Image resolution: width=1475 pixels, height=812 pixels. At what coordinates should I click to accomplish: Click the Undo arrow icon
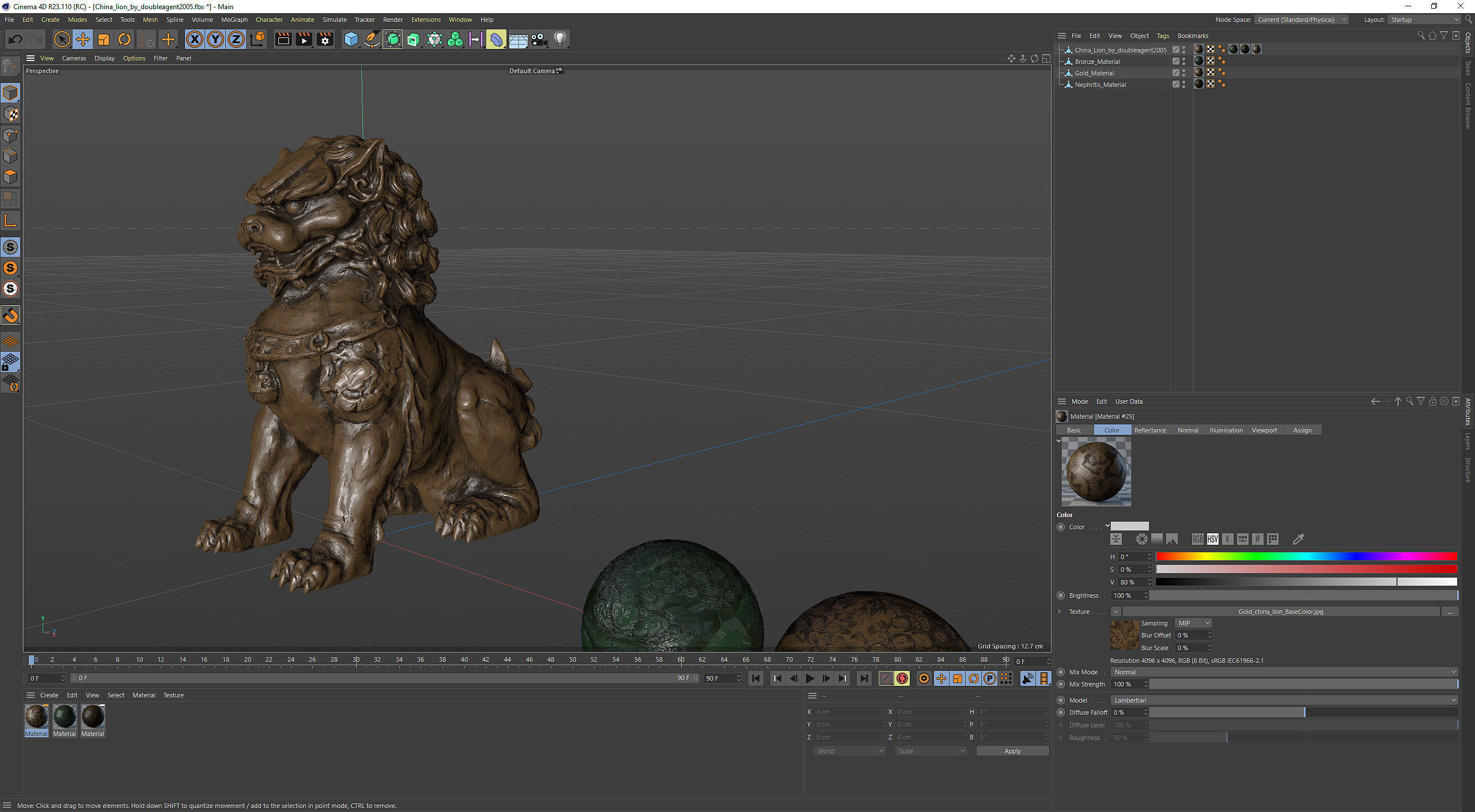point(16,39)
